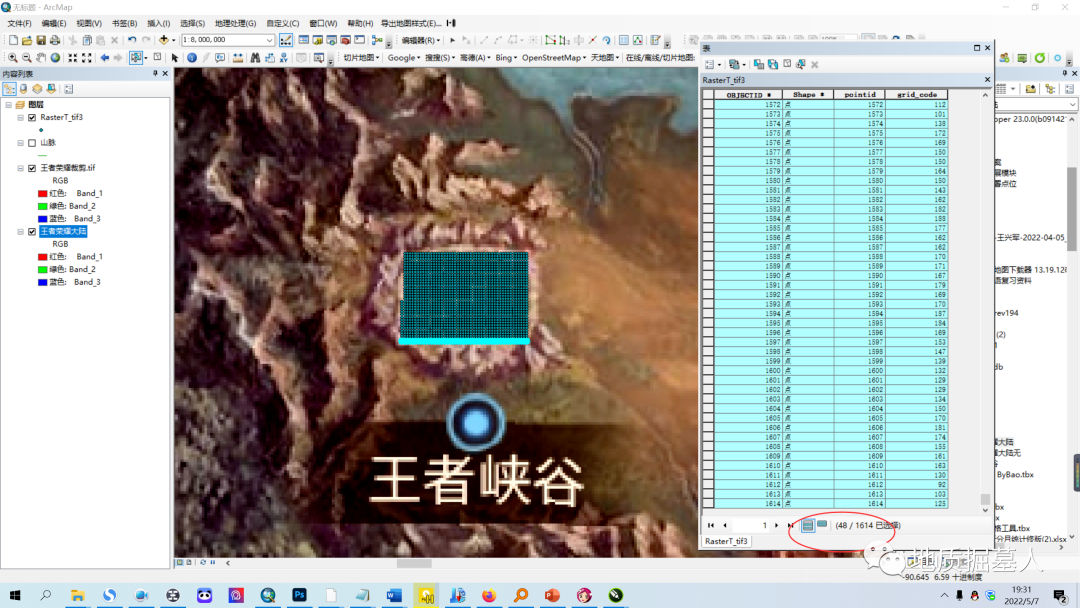Open the 天地图 dropdown
Image resolution: width=1080 pixels, height=608 pixels.
click(605, 58)
